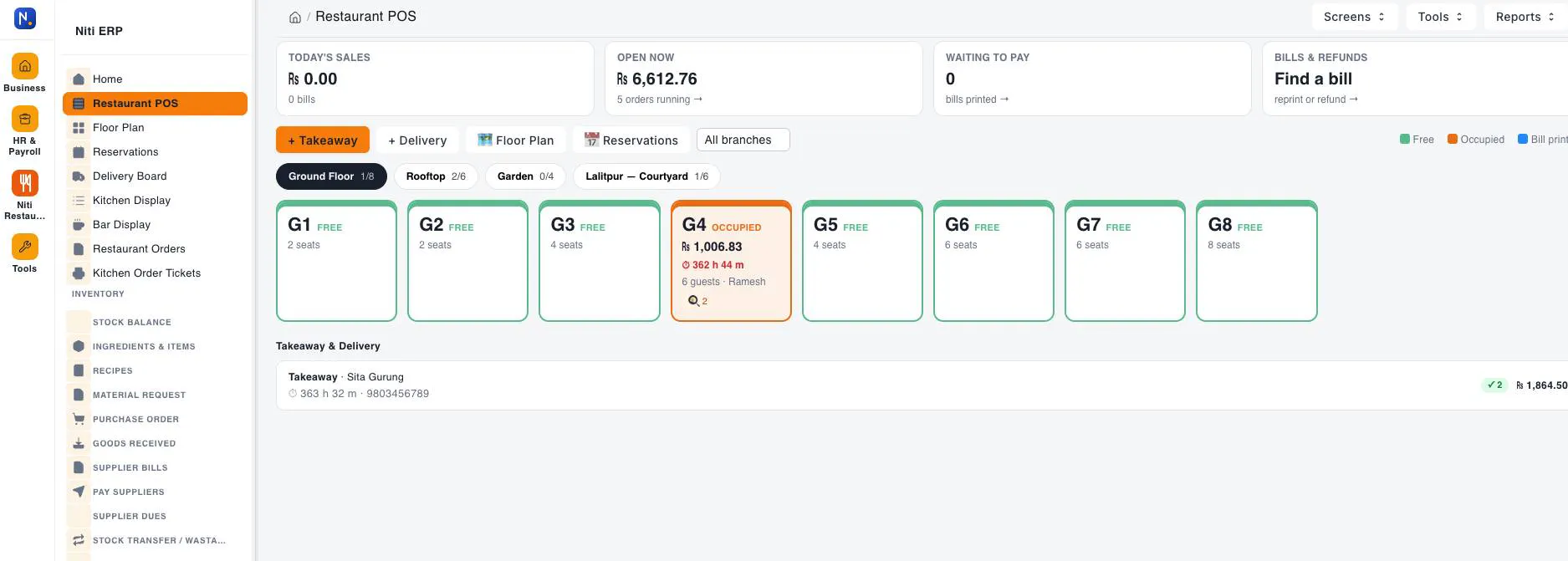
Task: Select free table G3 card
Action: pyautogui.click(x=600, y=261)
